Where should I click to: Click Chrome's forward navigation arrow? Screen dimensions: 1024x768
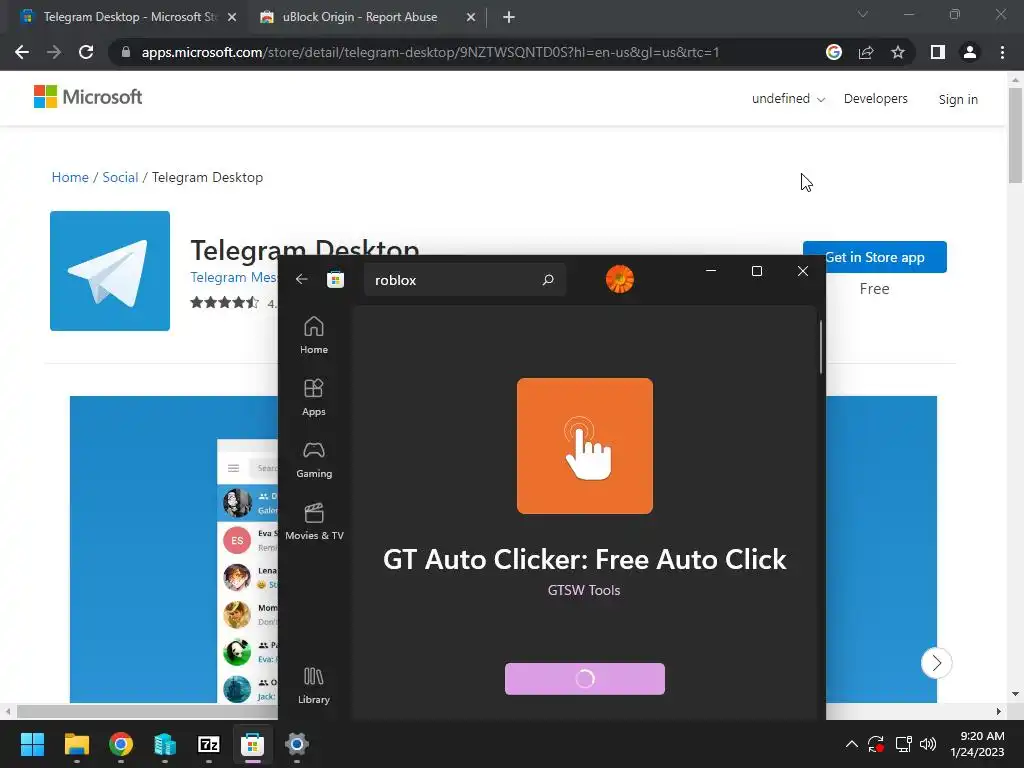(x=54, y=52)
